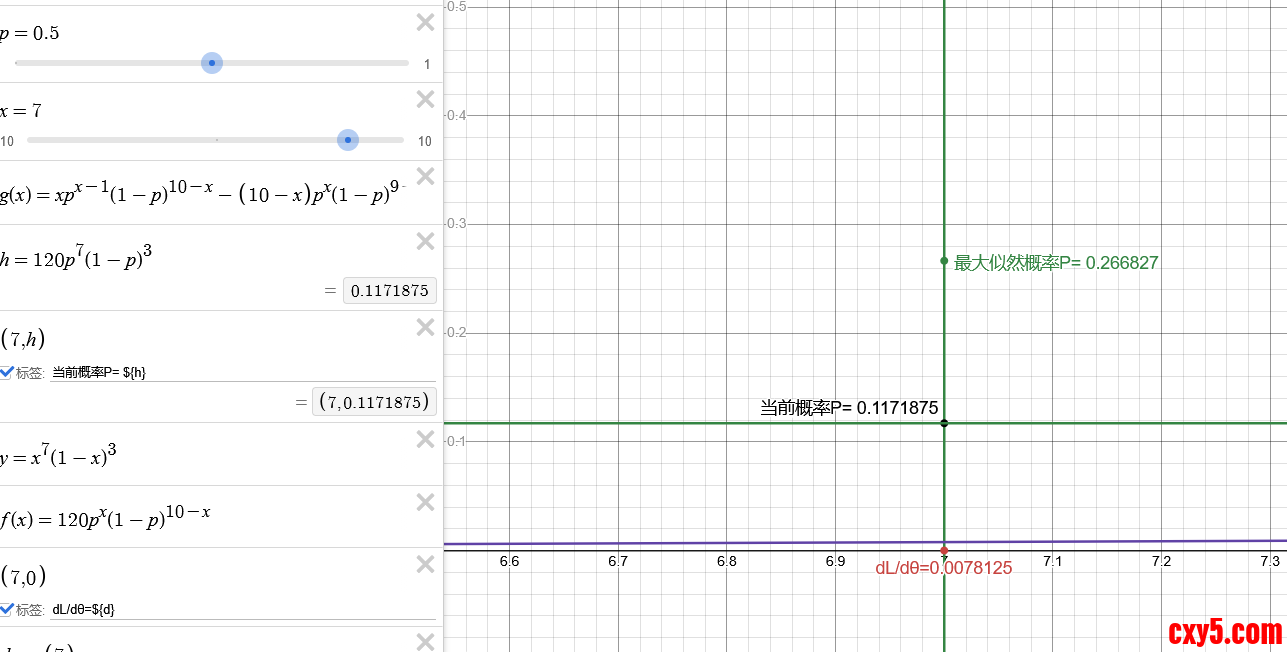Remove the y = x^7(1-x)^3 expression
Viewport: 1287px width, 652px height.
(x=425, y=438)
